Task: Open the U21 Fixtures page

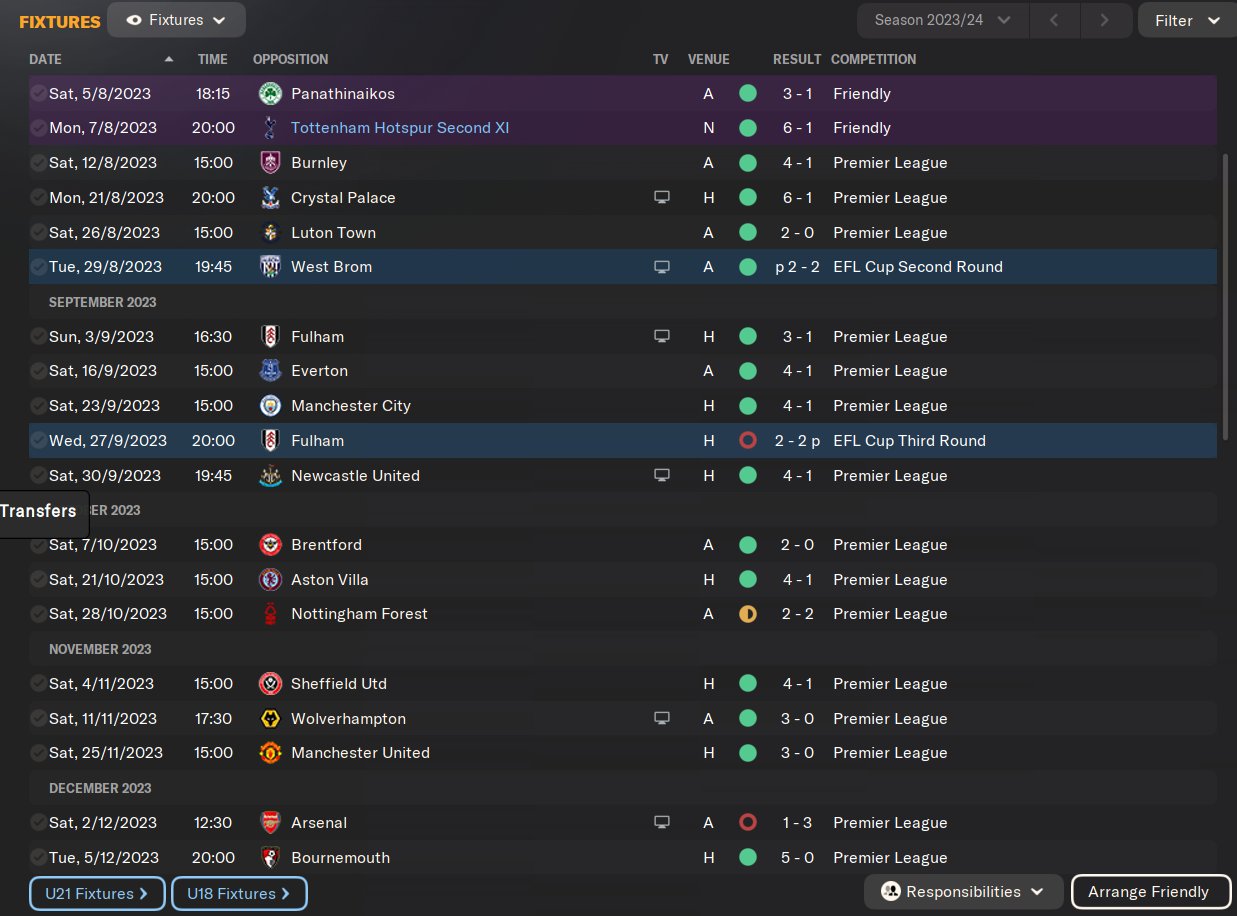Action: pos(96,893)
